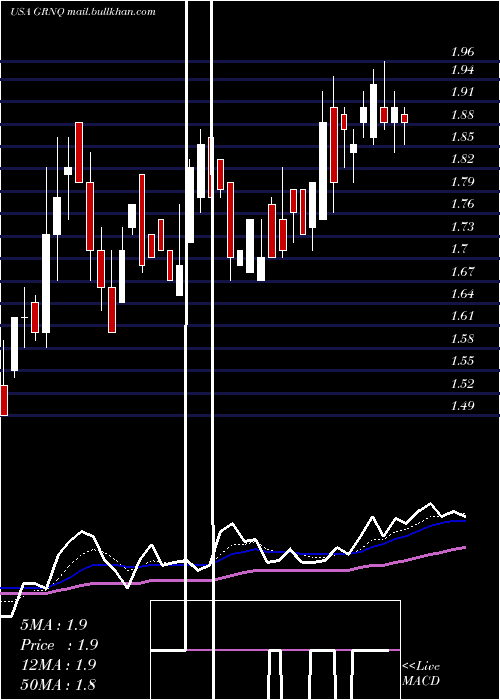The height and width of the screenshot is (700, 500).
Task: Select the 1.85 price axis label
Action: [x=462, y=137]
